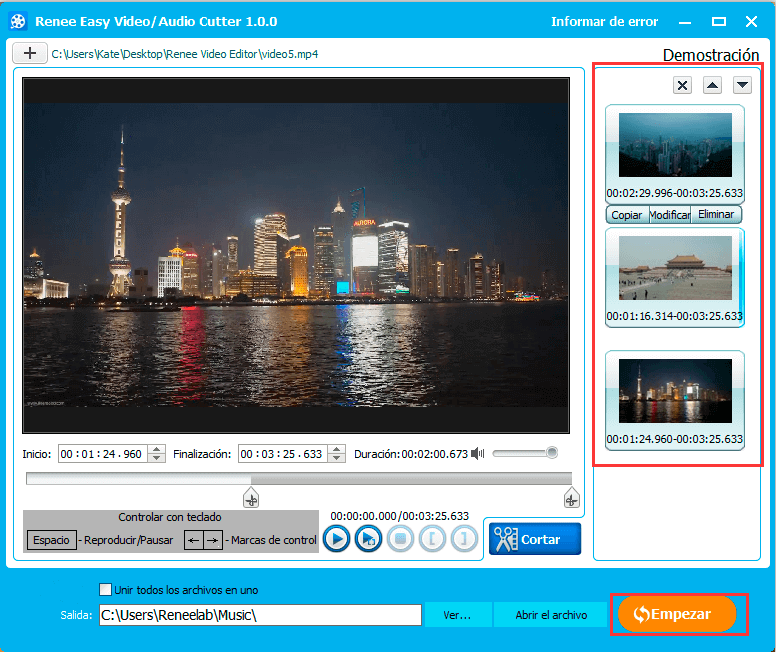Play the video with the play button

(337, 539)
